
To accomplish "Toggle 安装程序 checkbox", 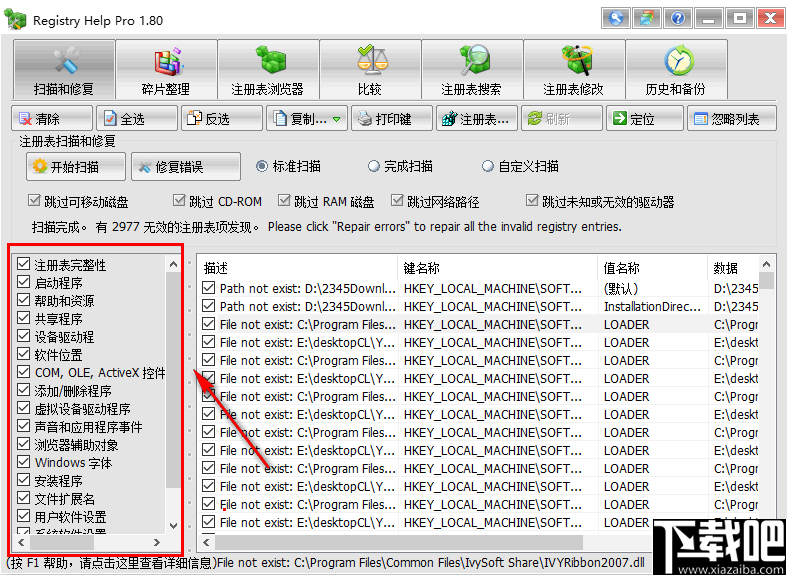I will tap(24, 481).
